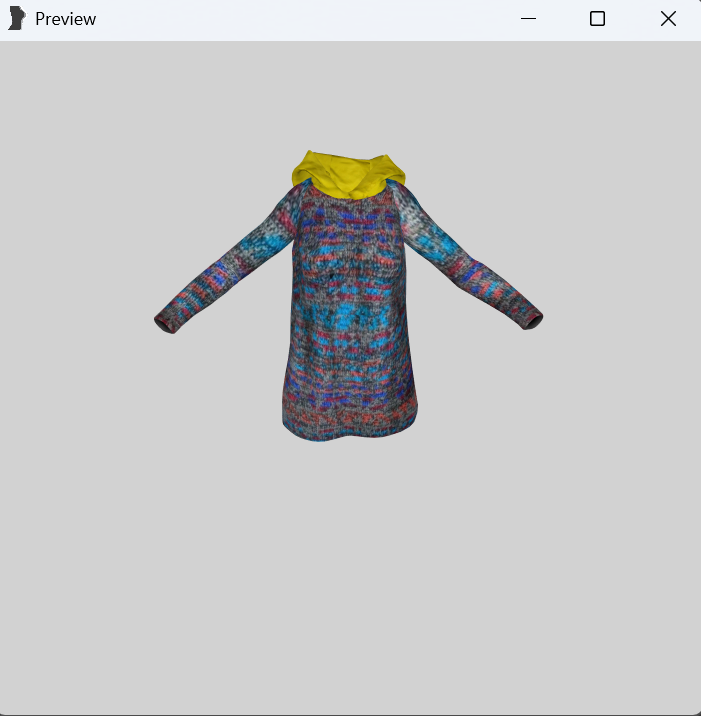This screenshot has width=701, height=716.
Task: Click the Preview title text
Action: pos(65,19)
